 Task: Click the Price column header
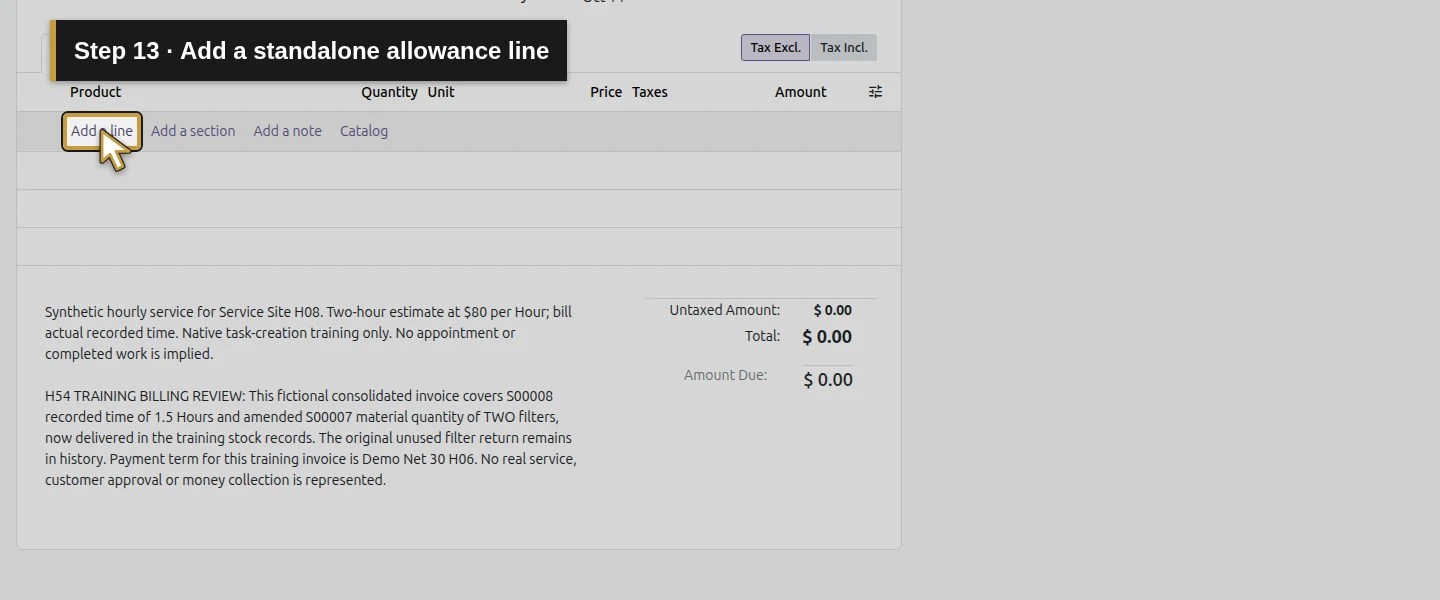point(606,92)
